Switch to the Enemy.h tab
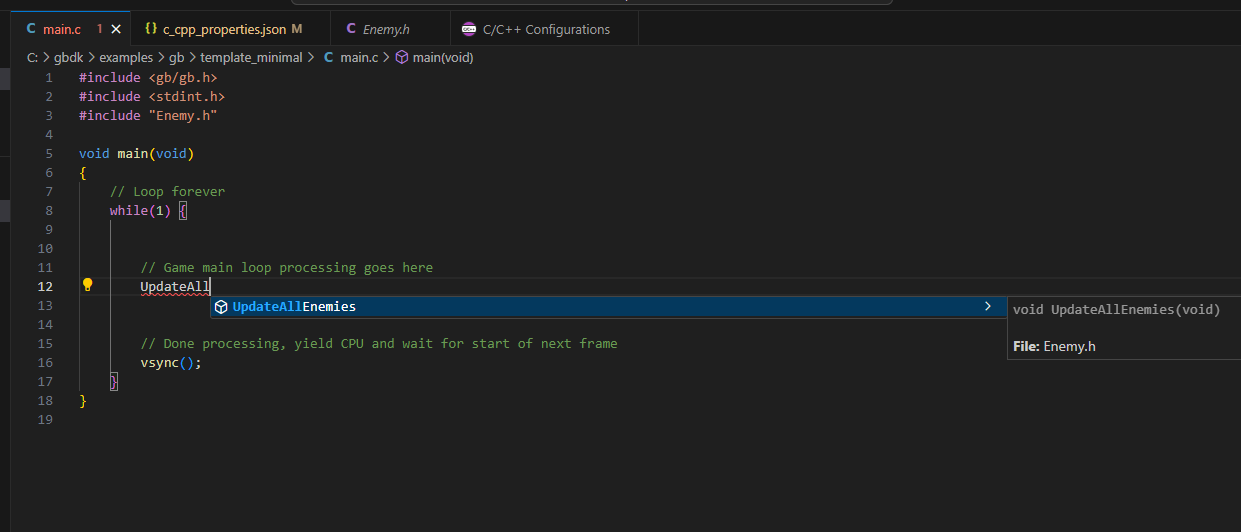1241x532 pixels. [x=386, y=29]
